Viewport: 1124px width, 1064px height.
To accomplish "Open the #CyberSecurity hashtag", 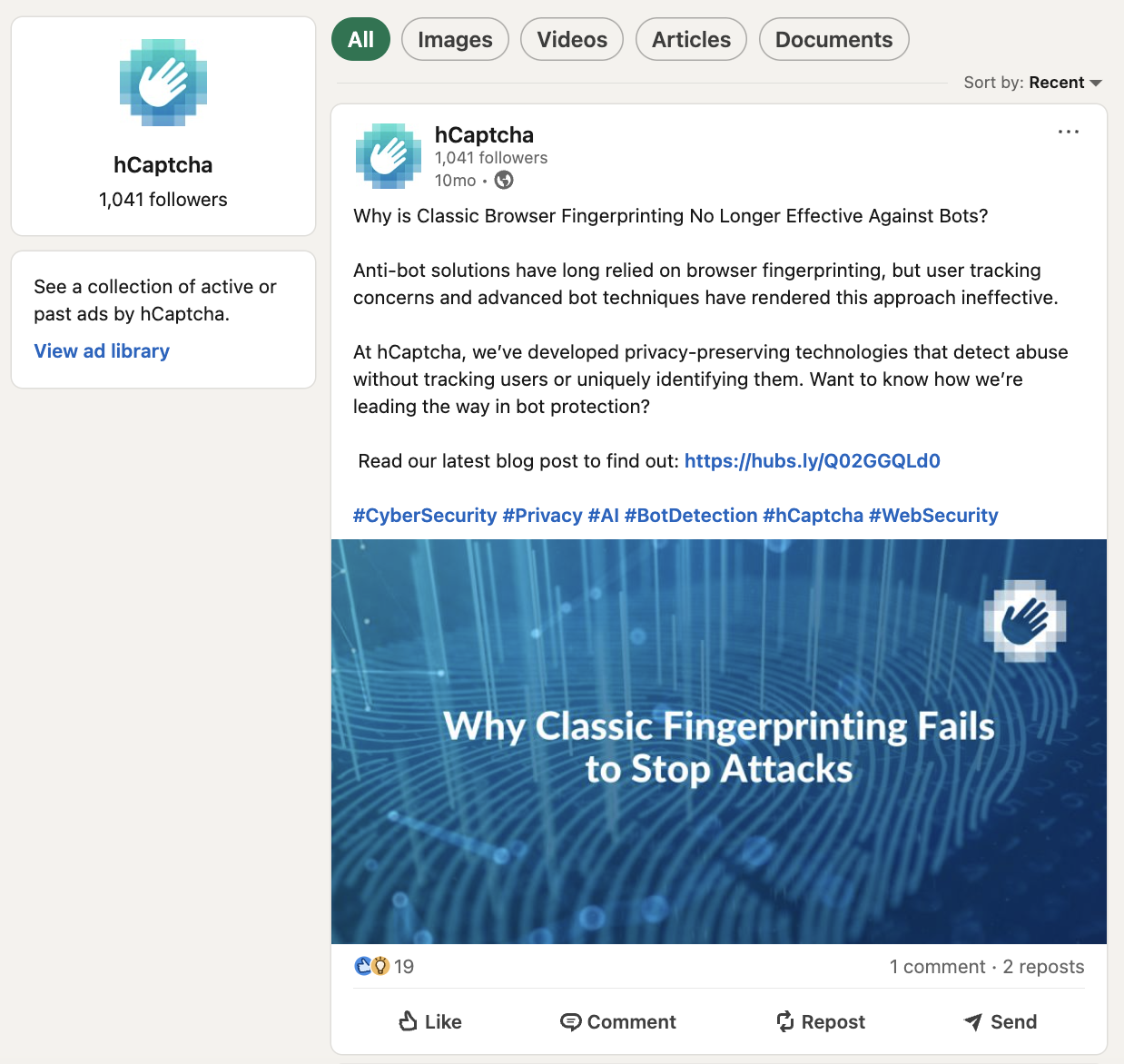I will [x=425, y=516].
